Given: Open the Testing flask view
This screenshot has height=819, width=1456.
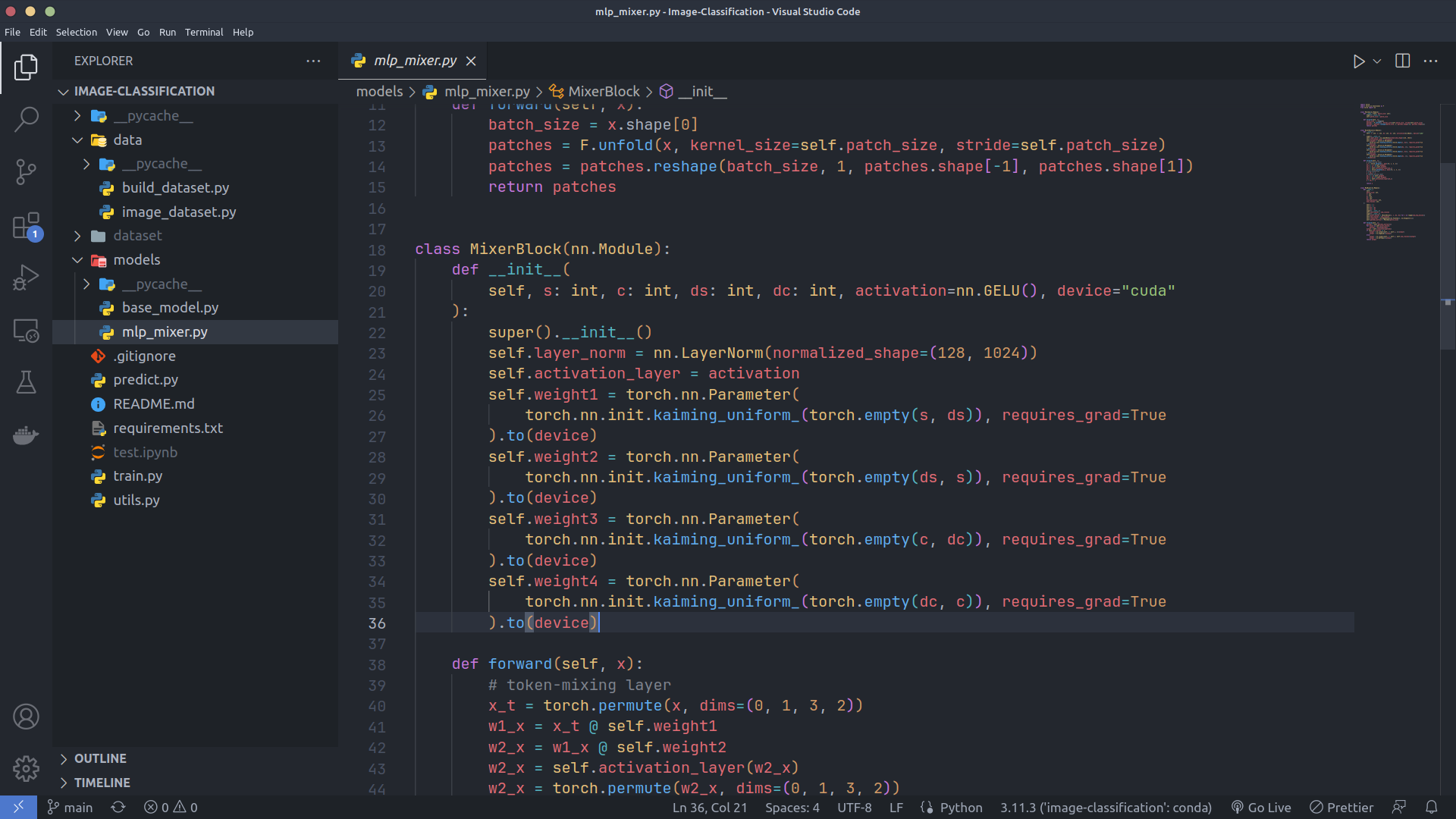Looking at the screenshot, I should click(26, 382).
